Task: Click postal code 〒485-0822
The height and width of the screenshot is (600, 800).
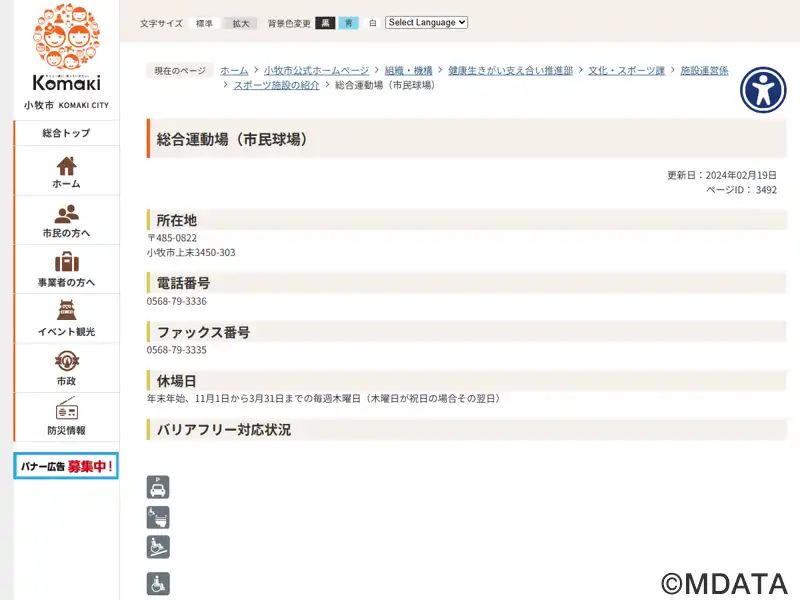Action: point(172,238)
